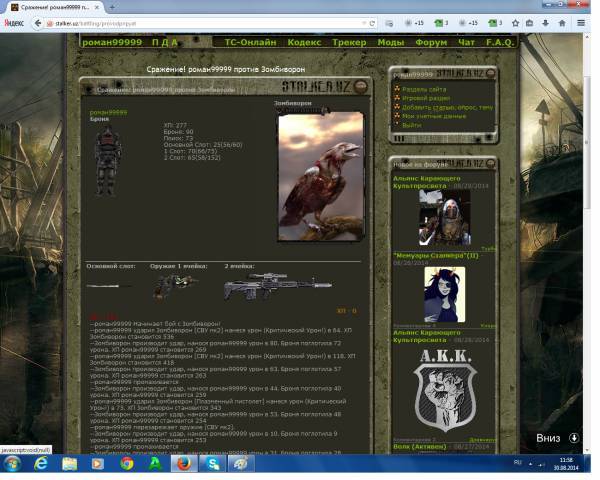Open the Форум menu item
The width and height of the screenshot is (600, 480).
click(x=431, y=42)
